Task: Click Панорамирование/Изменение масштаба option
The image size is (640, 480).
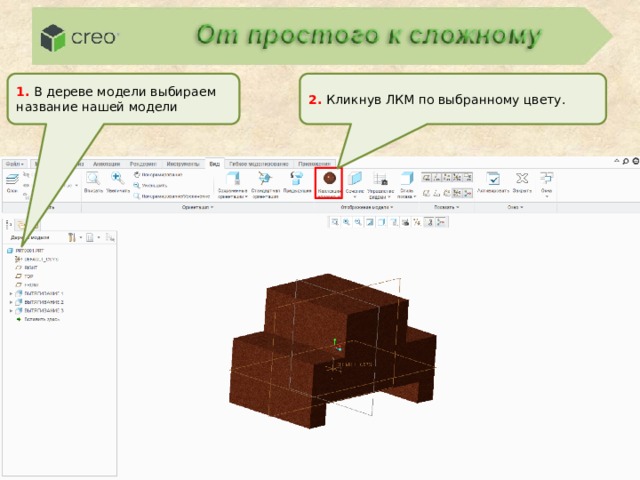Action: click(172, 196)
